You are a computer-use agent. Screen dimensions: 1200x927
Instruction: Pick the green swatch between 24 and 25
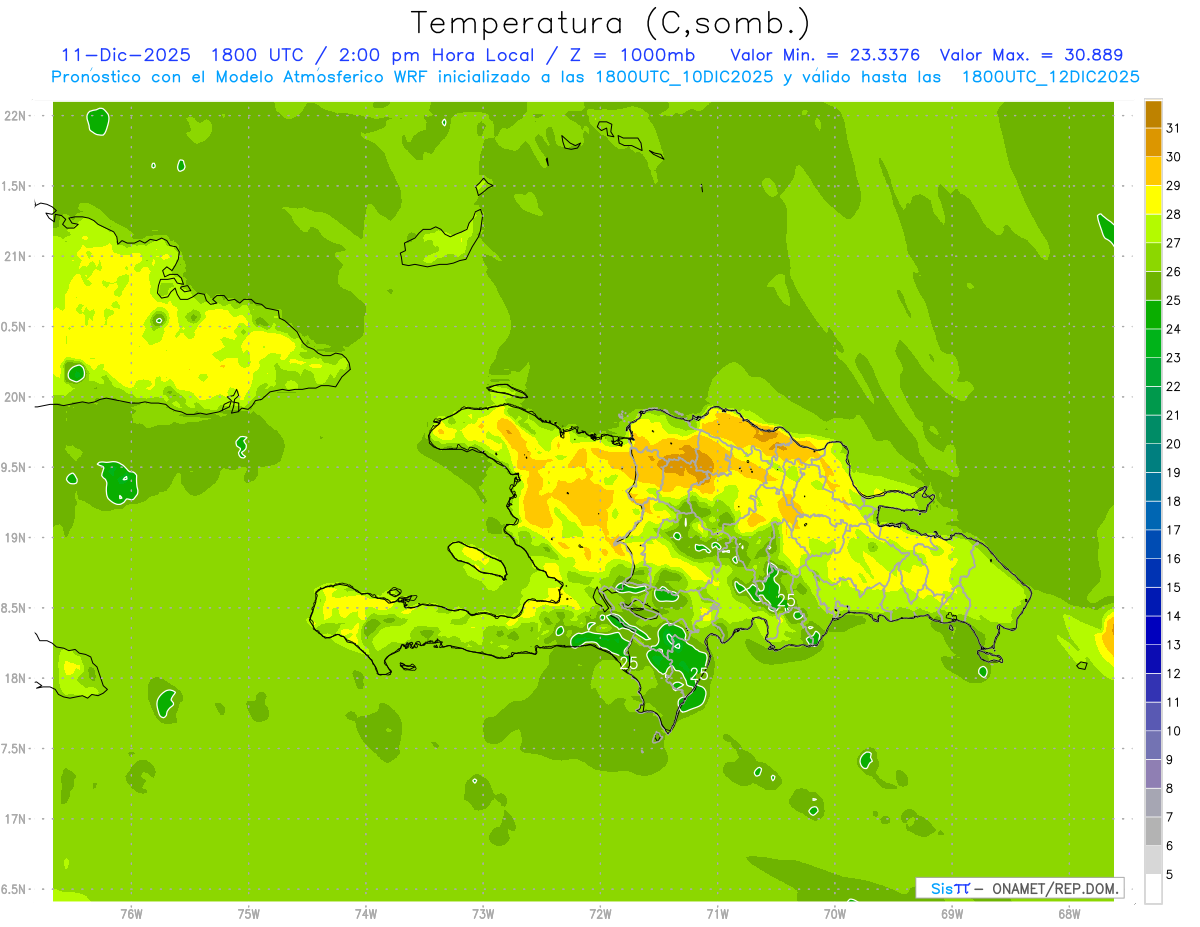pyautogui.click(x=1153, y=315)
